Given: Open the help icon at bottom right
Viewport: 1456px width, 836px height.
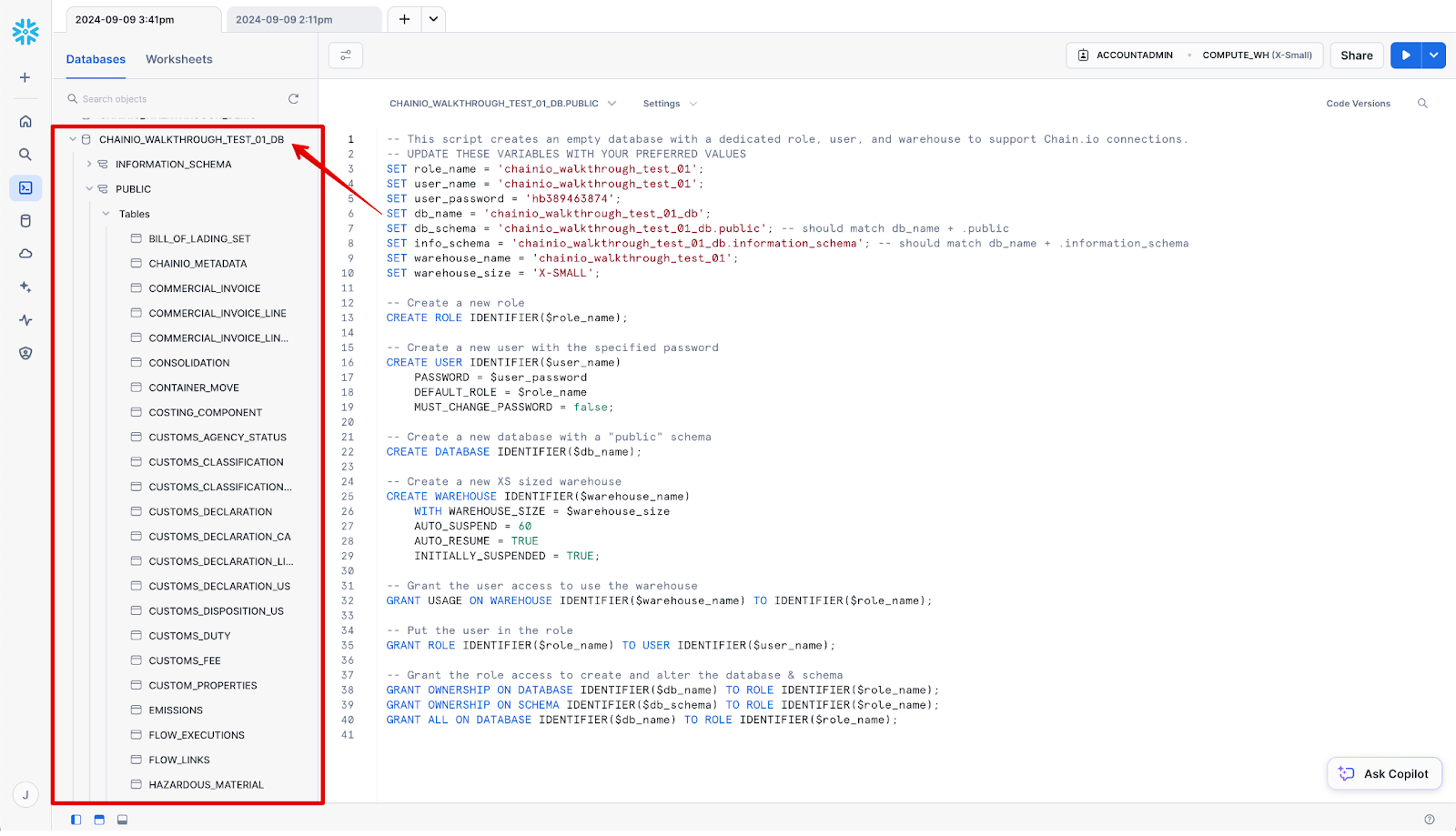Looking at the screenshot, I should [x=1429, y=820].
